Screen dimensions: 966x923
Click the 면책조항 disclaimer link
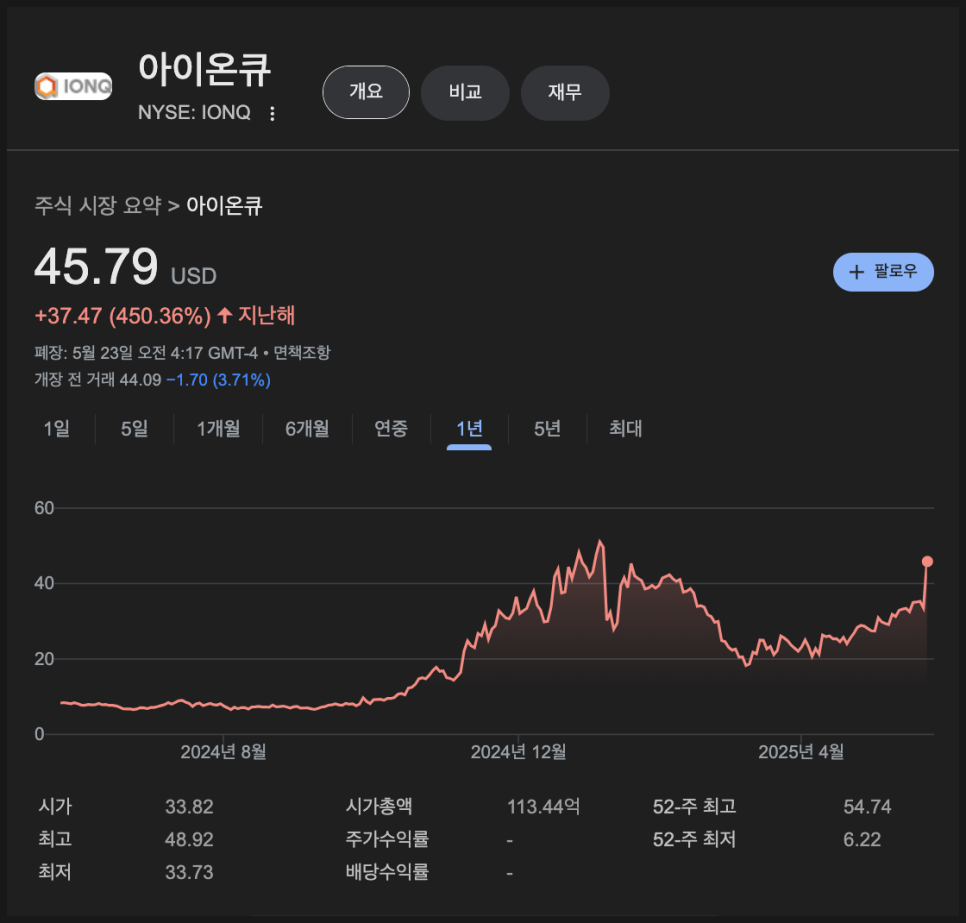point(302,352)
